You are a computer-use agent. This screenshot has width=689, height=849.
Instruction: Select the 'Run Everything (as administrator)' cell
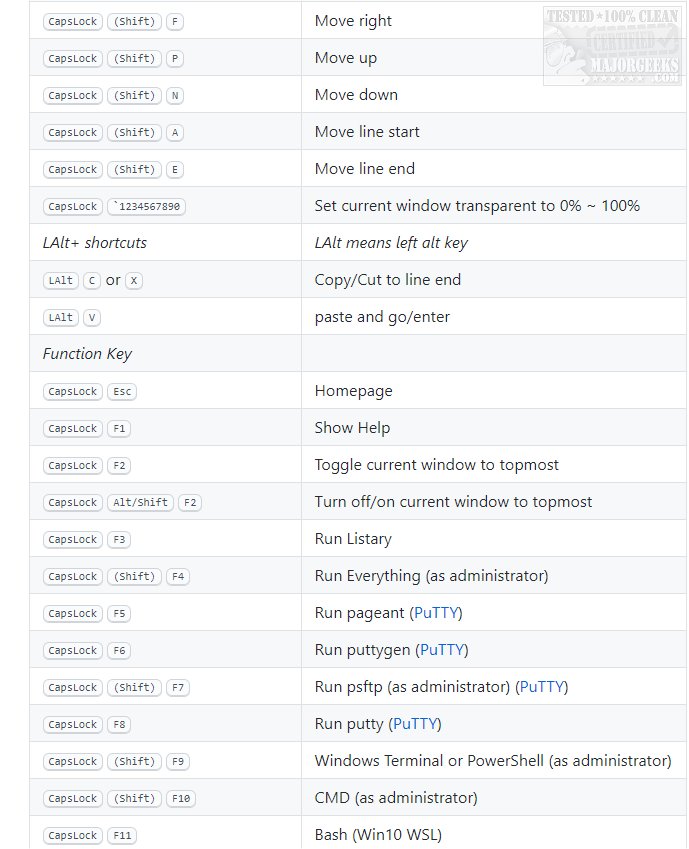(x=431, y=576)
